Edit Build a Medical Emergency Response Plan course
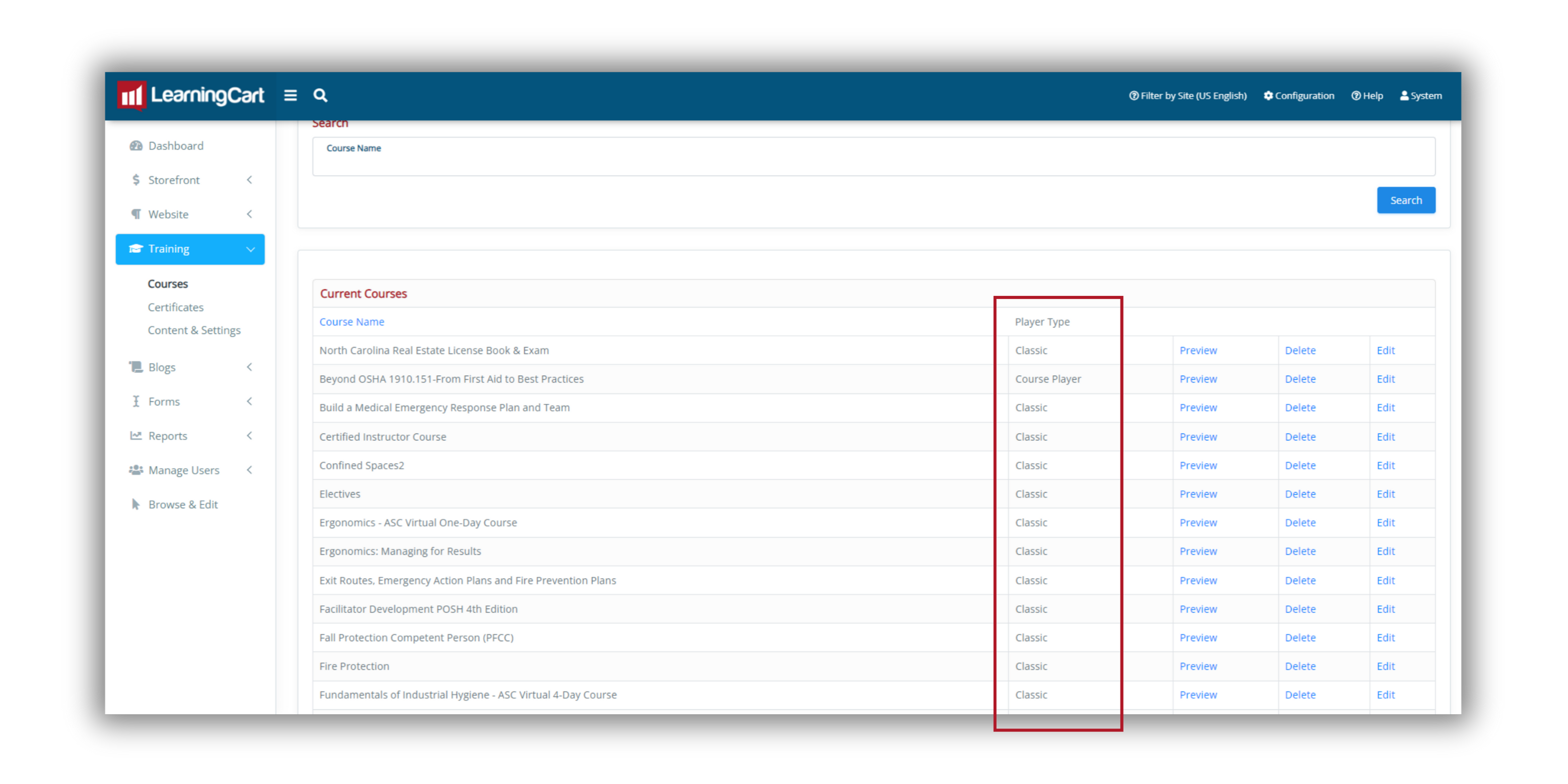1568x784 pixels. click(1385, 408)
